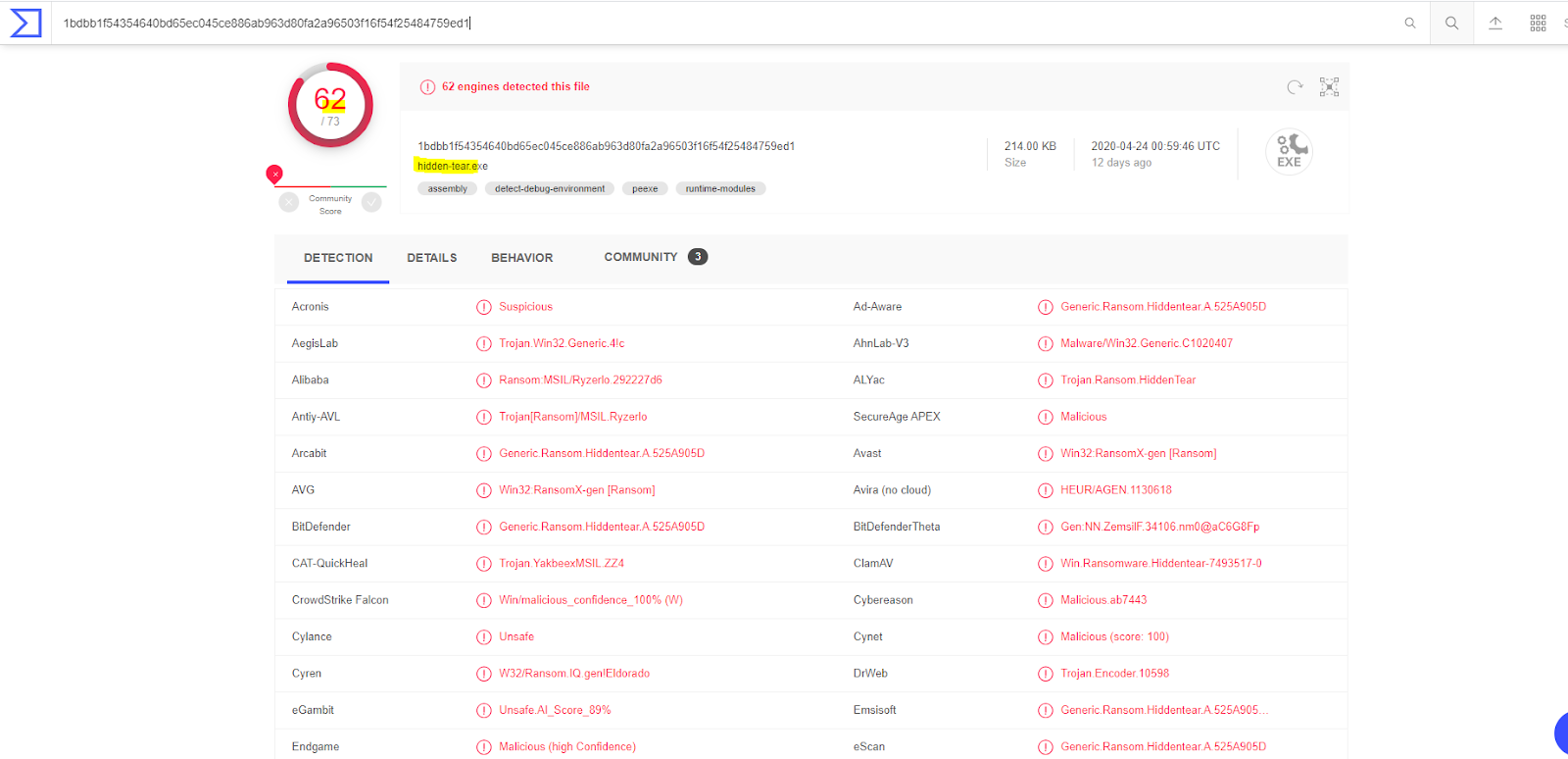
Task: Click the red community score pin marker
Action: pyautogui.click(x=274, y=175)
